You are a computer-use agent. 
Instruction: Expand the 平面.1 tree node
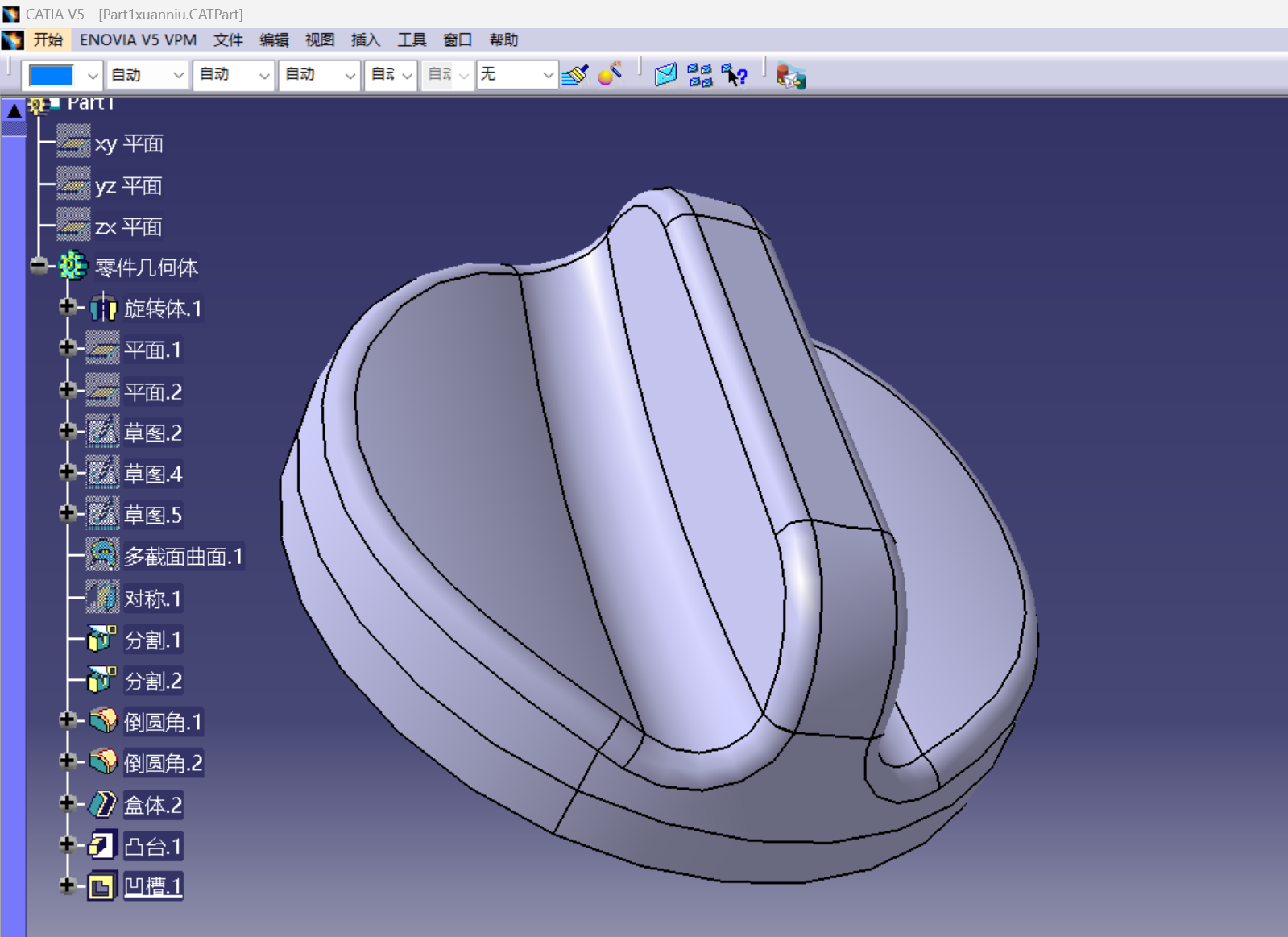click(x=68, y=347)
